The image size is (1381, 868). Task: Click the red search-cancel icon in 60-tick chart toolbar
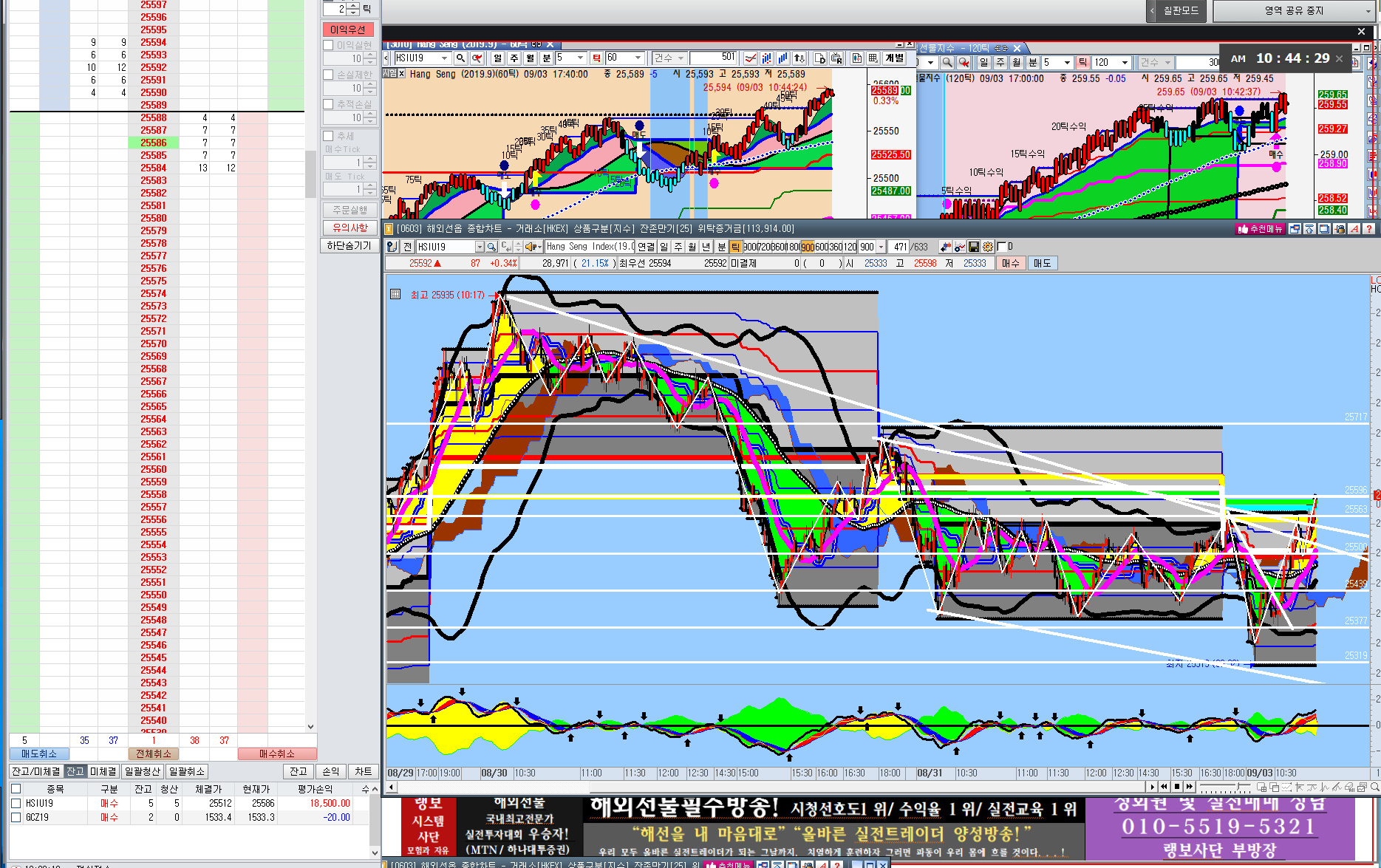[477, 58]
